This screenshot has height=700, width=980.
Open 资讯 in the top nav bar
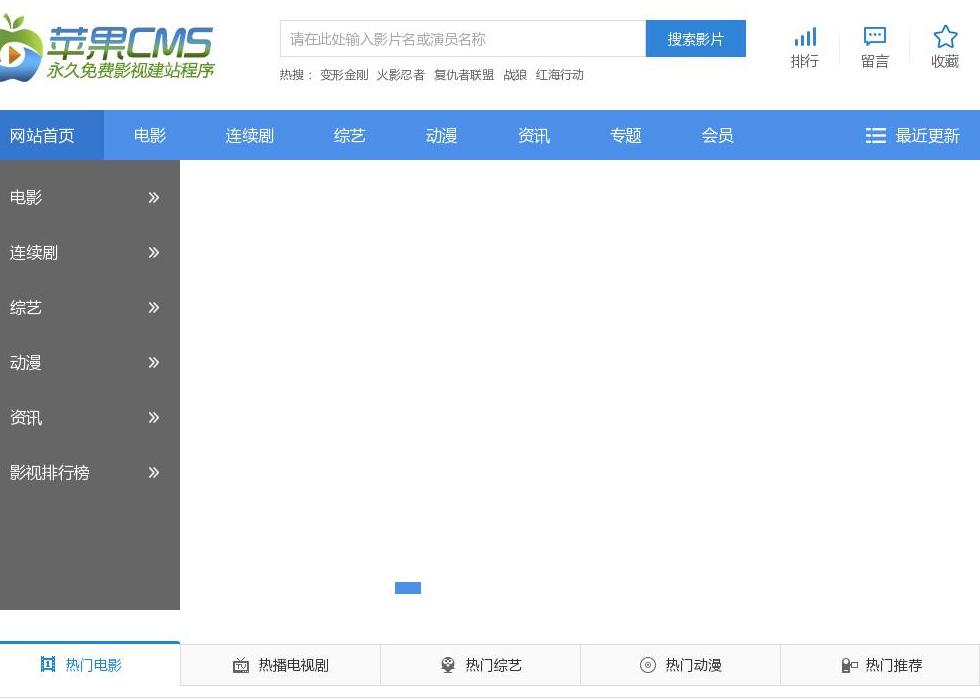[x=534, y=135]
